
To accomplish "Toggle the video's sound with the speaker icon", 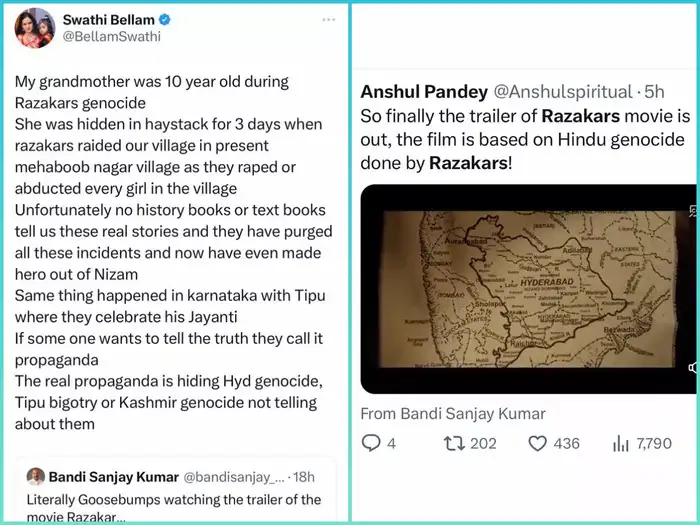I will point(692,368).
